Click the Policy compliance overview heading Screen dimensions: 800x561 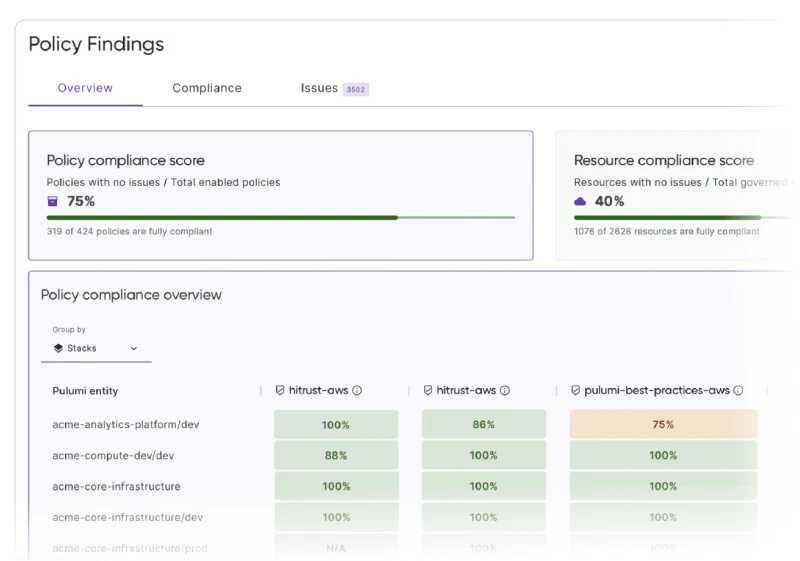click(x=131, y=295)
